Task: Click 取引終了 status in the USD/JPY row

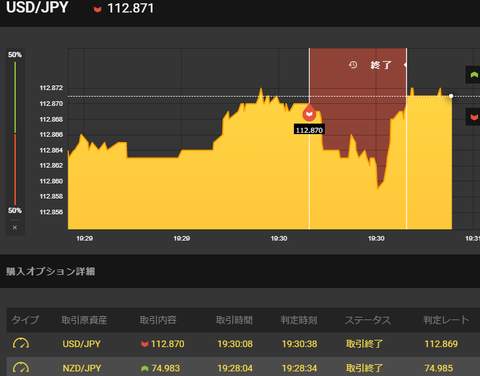Action: 364,344
